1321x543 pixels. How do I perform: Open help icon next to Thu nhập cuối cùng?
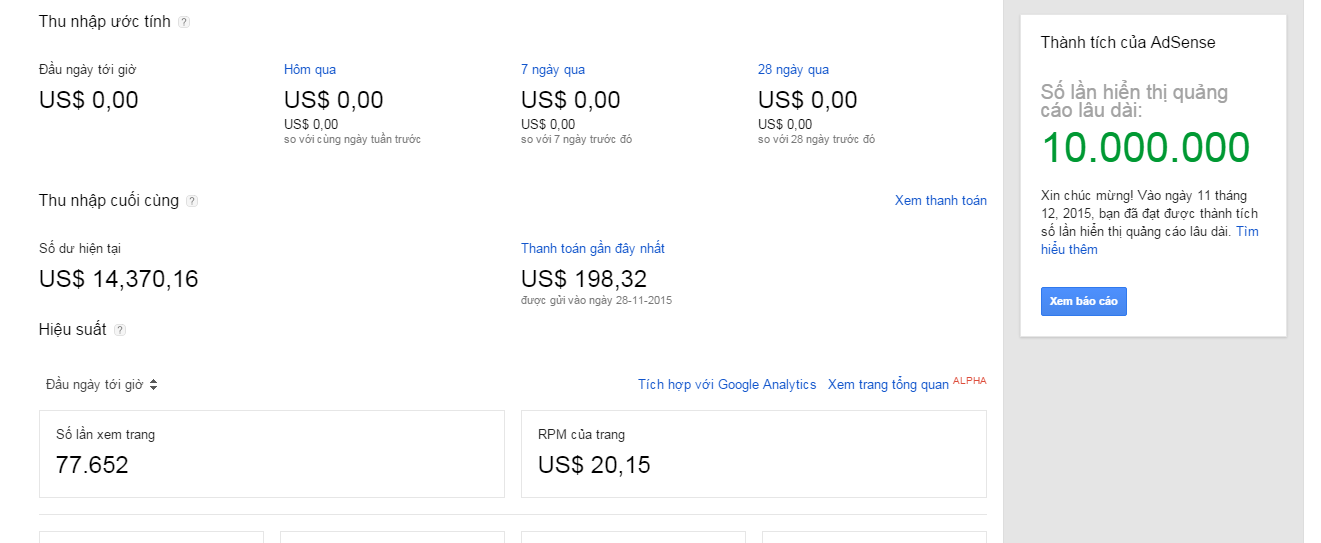coord(192,201)
